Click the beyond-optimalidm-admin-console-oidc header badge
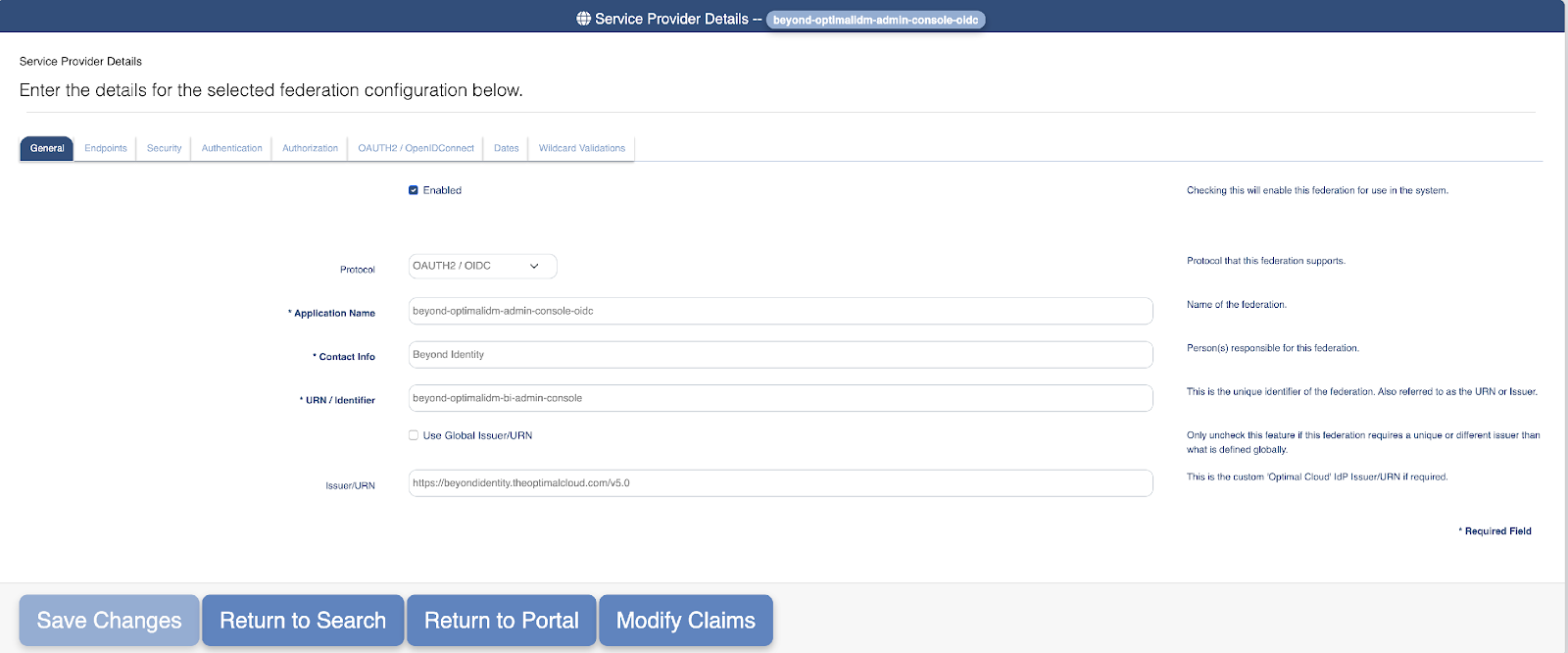This screenshot has height=653, width=1568. [875, 20]
